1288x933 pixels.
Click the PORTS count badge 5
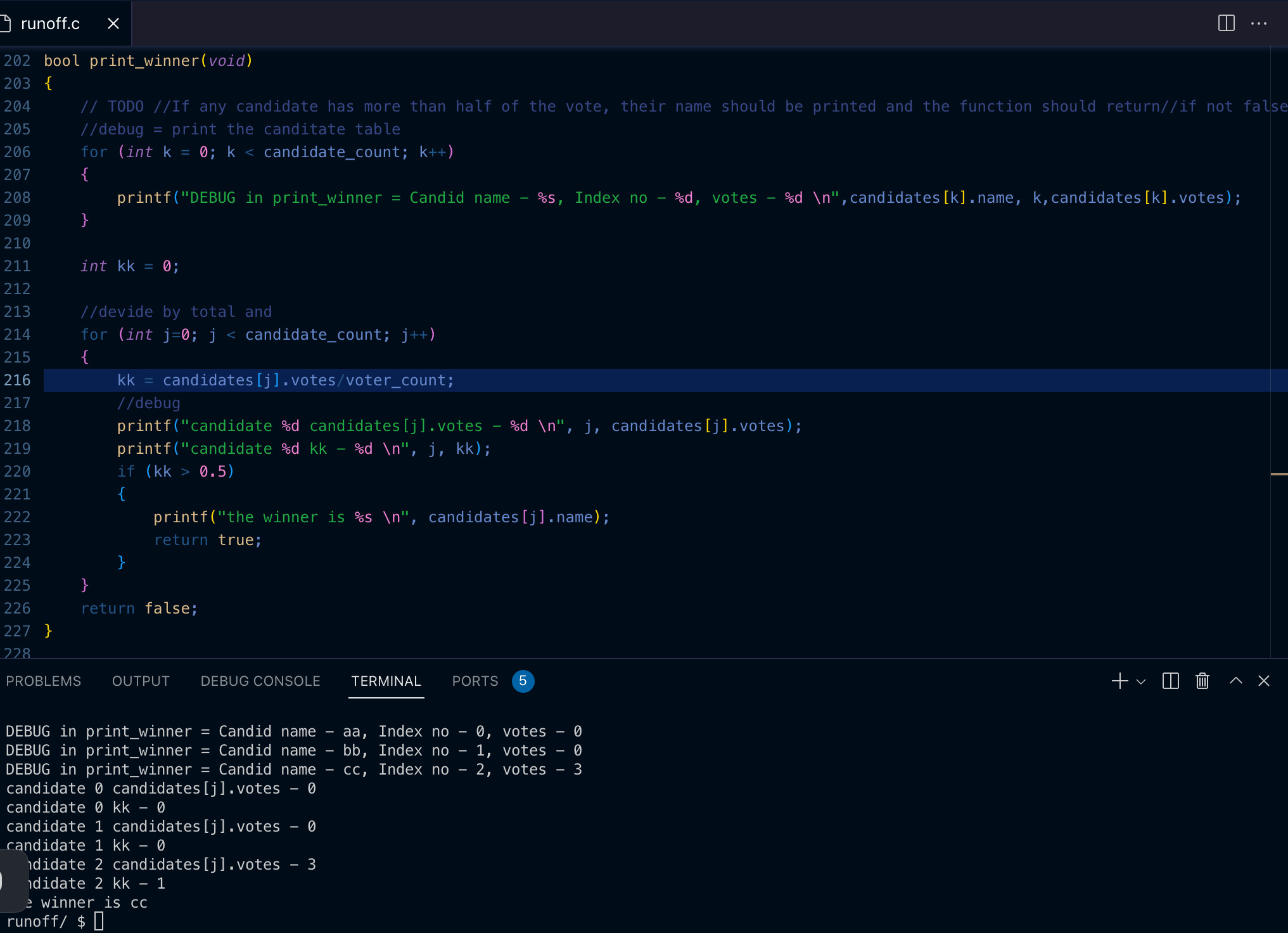point(523,681)
